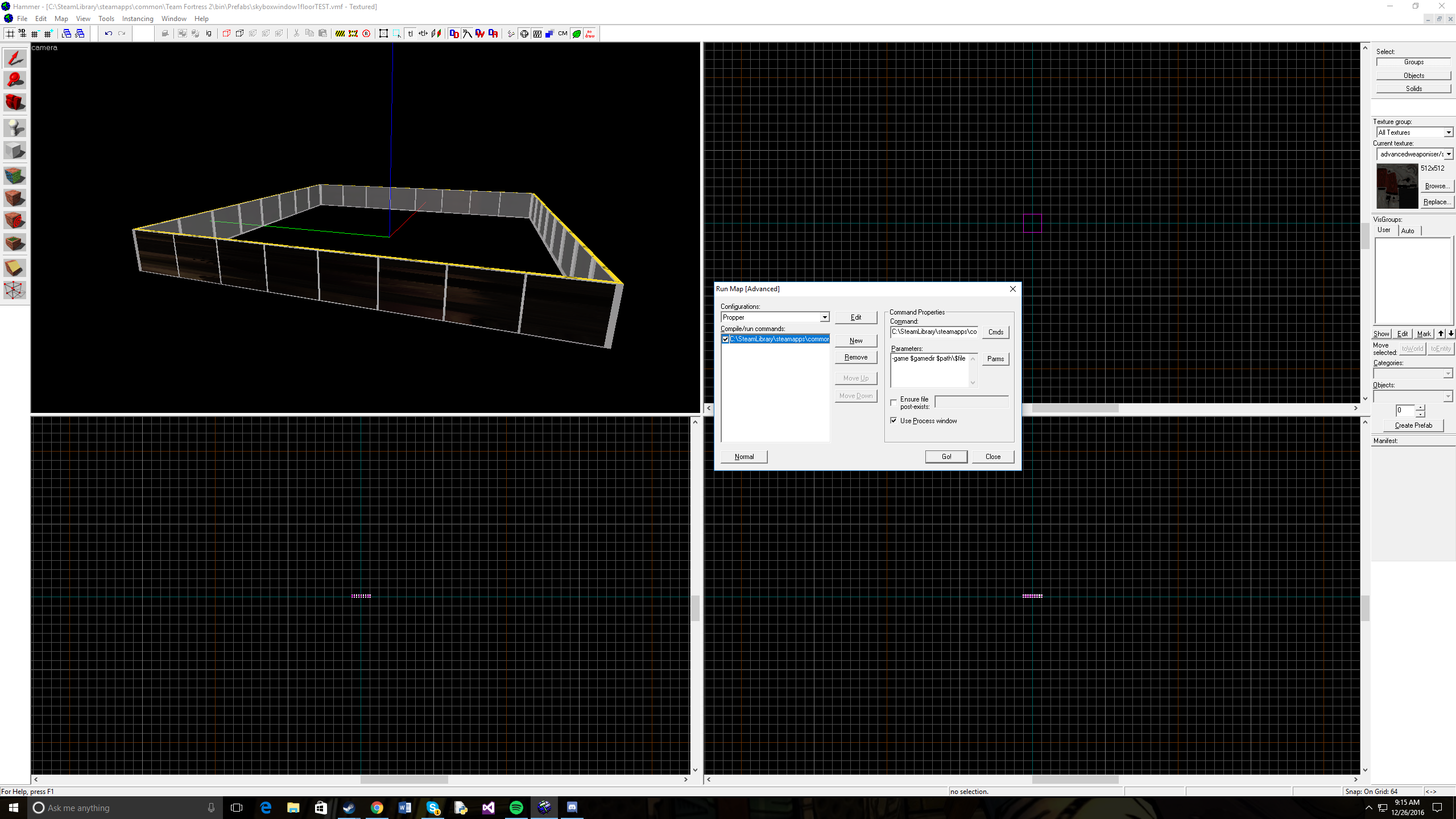The width and height of the screenshot is (1456, 819).
Task: Click the Undo arrow icon
Action: click(x=108, y=34)
